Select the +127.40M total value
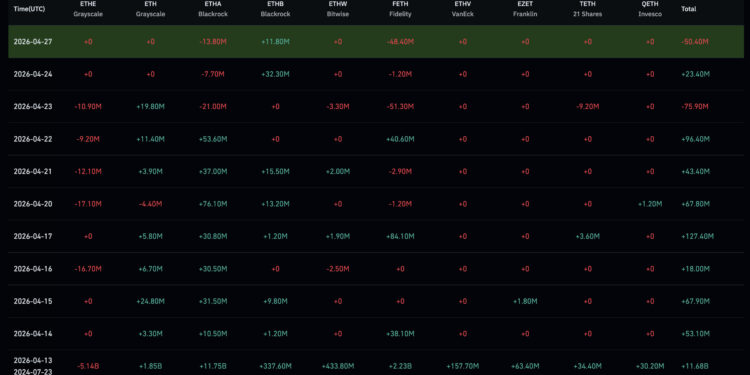The height and width of the screenshot is (375, 750). (x=697, y=236)
